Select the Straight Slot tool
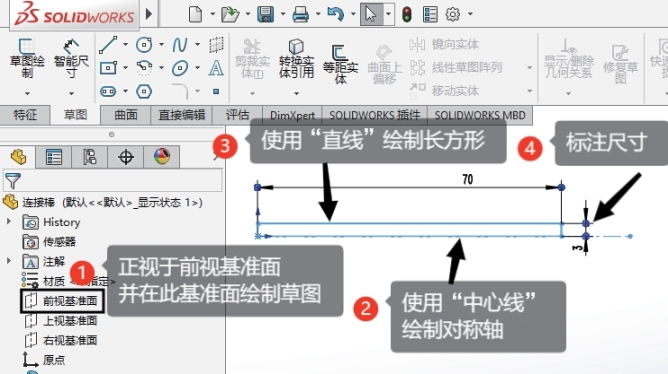This screenshot has height=374, width=668. 108,91
